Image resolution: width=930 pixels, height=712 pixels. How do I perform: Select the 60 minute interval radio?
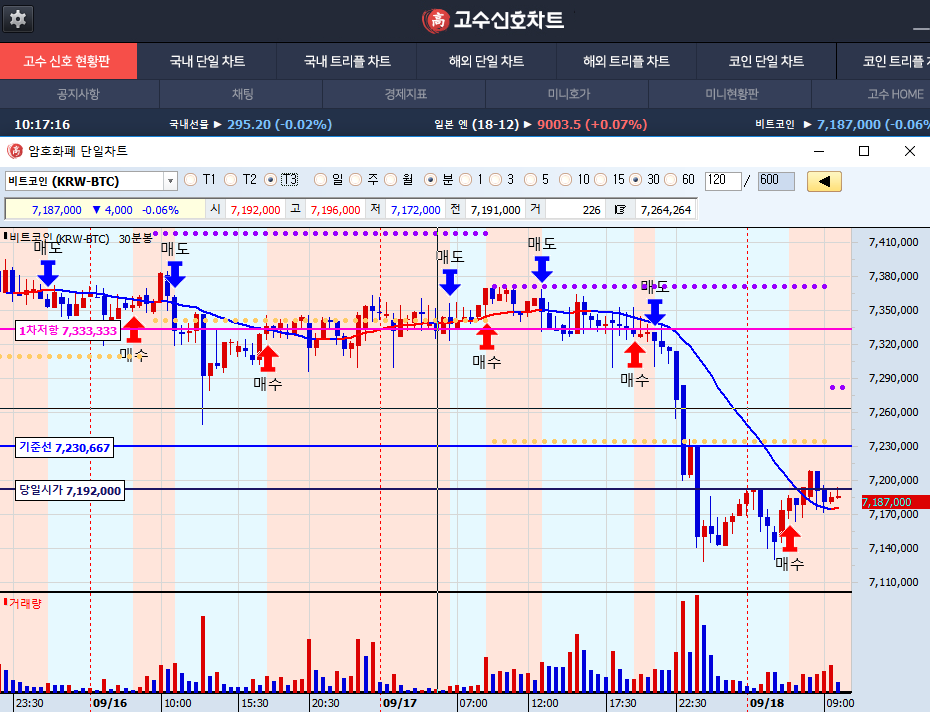[670, 180]
